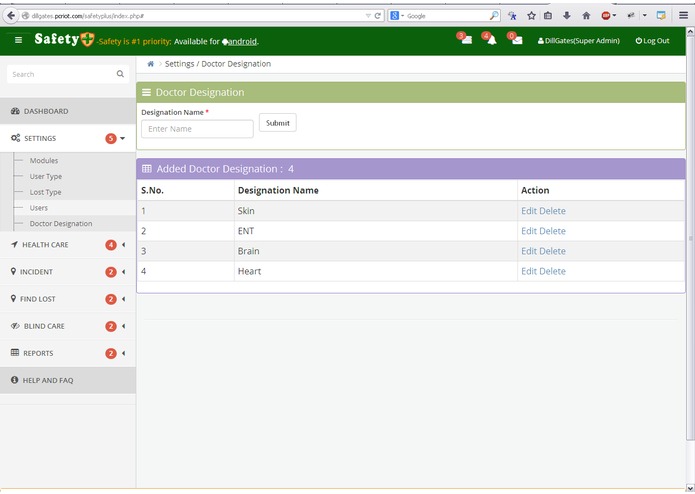
Task: Click the table icon beside Added Doctor Designation
Action: [147, 169]
